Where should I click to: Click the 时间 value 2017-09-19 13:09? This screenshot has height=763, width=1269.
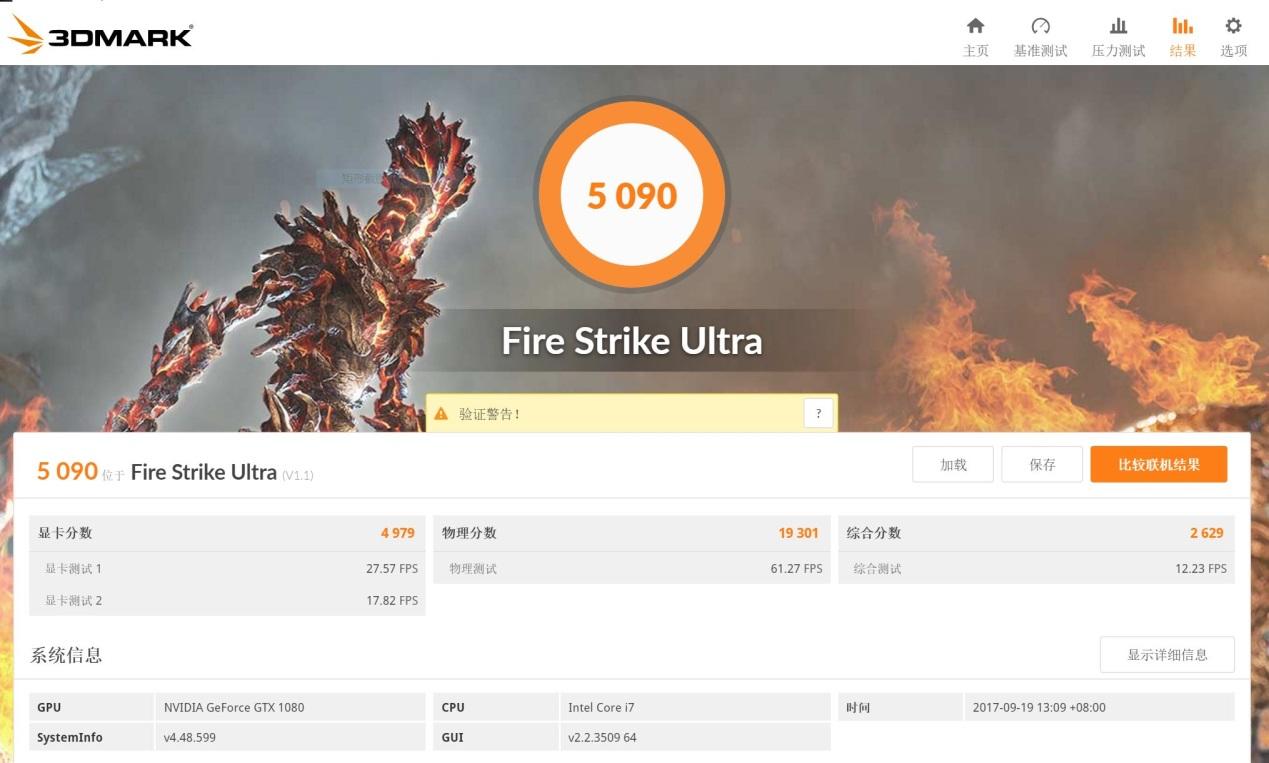click(1039, 707)
